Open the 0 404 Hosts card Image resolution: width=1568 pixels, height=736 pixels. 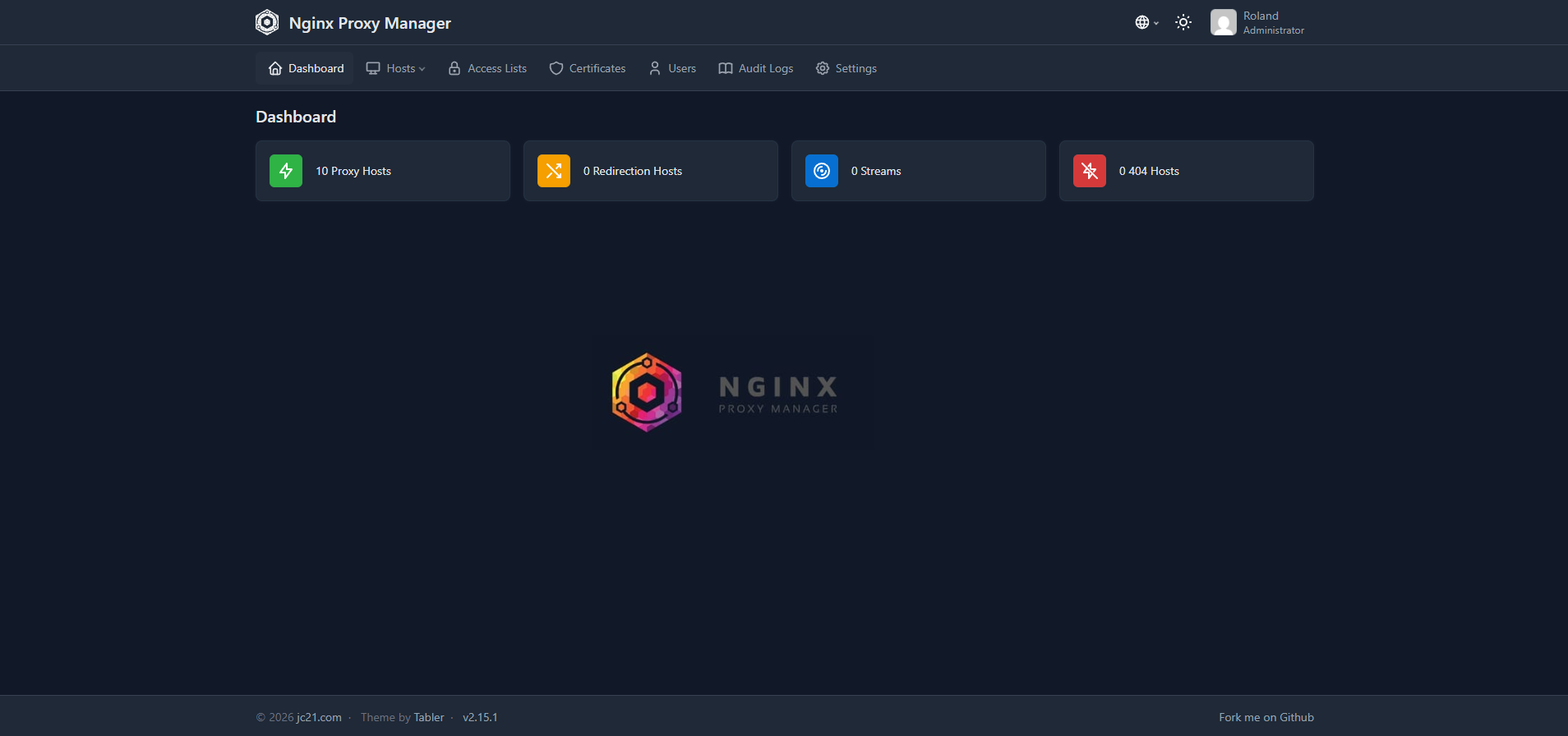[1187, 171]
